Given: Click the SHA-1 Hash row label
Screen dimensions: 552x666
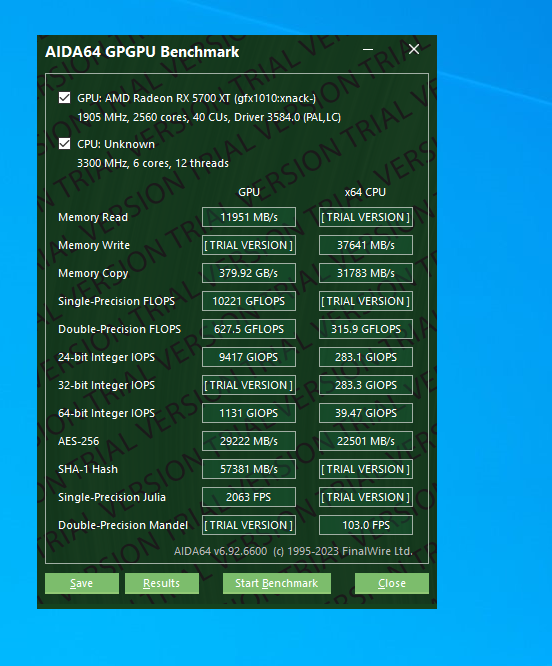Looking at the screenshot, I should click(88, 469).
